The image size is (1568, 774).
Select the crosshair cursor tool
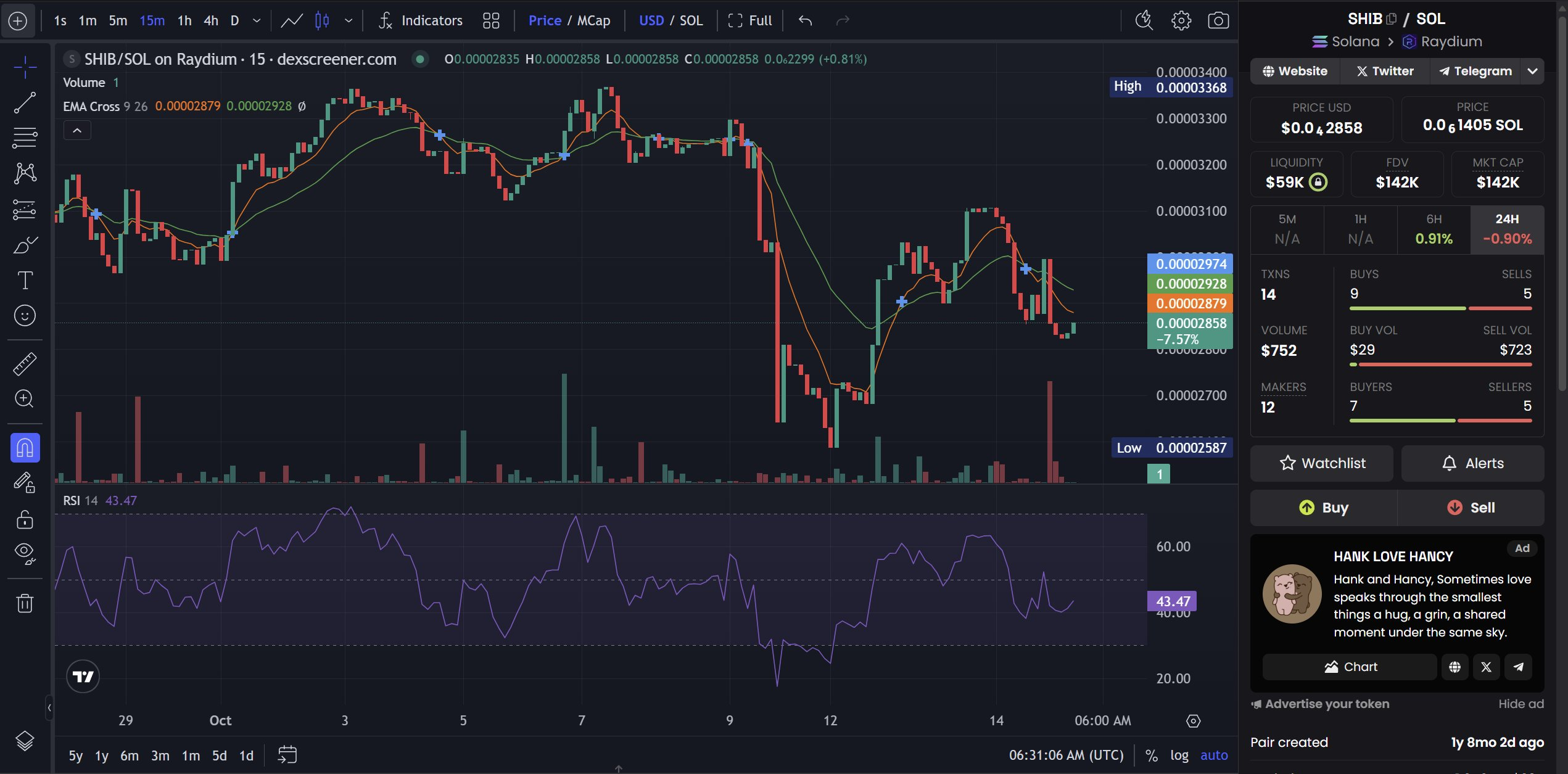coord(25,68)
